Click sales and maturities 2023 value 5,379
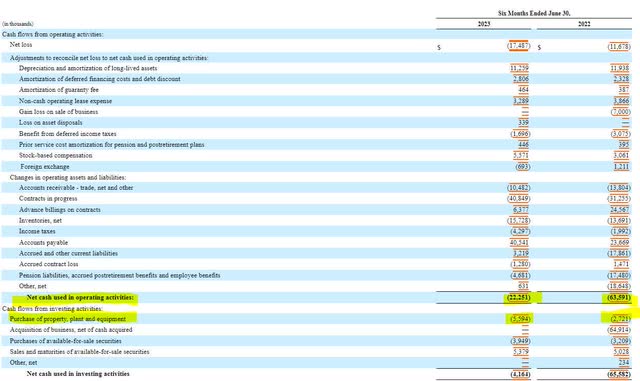The image size is (640, 381). pos(520,352)
